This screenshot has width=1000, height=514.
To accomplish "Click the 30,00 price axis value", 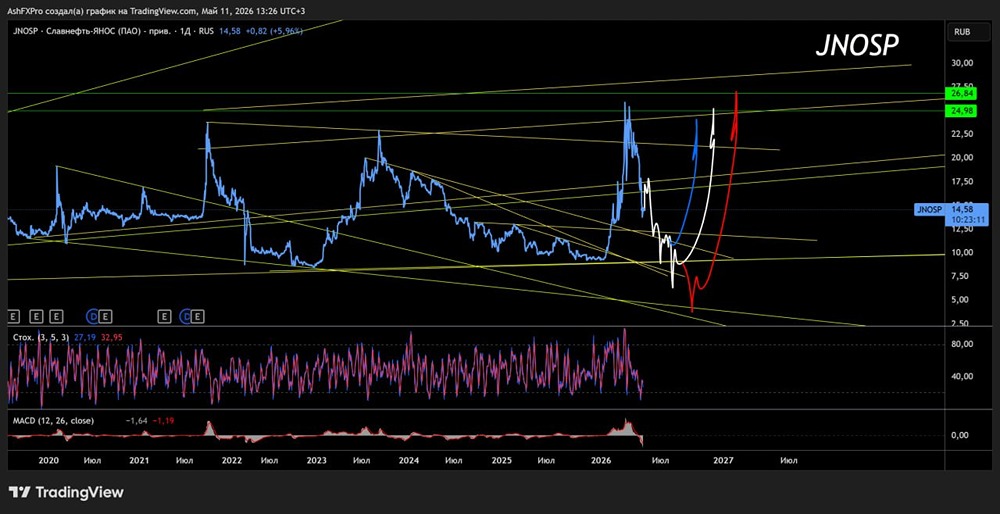I will (962, 63).
